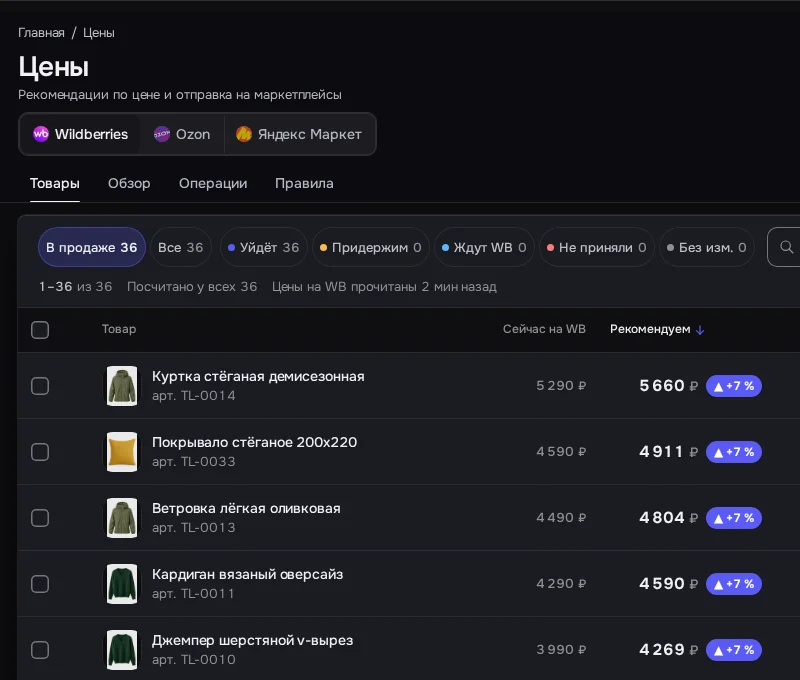The height and width of the screenshot is (680, 800).
Task: Click the Ozon logo icon
Action: click(x=162, y=134)
